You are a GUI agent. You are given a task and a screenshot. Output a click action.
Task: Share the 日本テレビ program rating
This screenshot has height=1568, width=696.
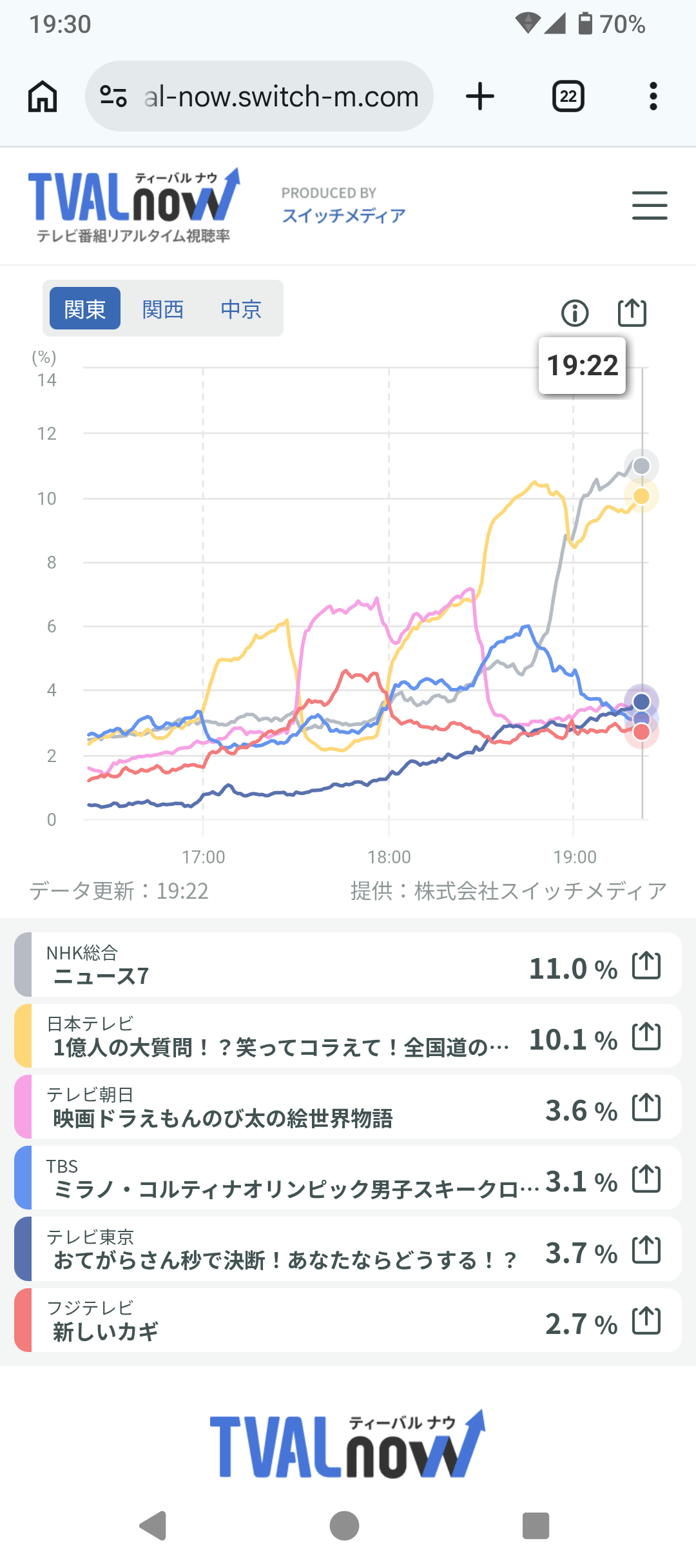[x=646, y=1036]
